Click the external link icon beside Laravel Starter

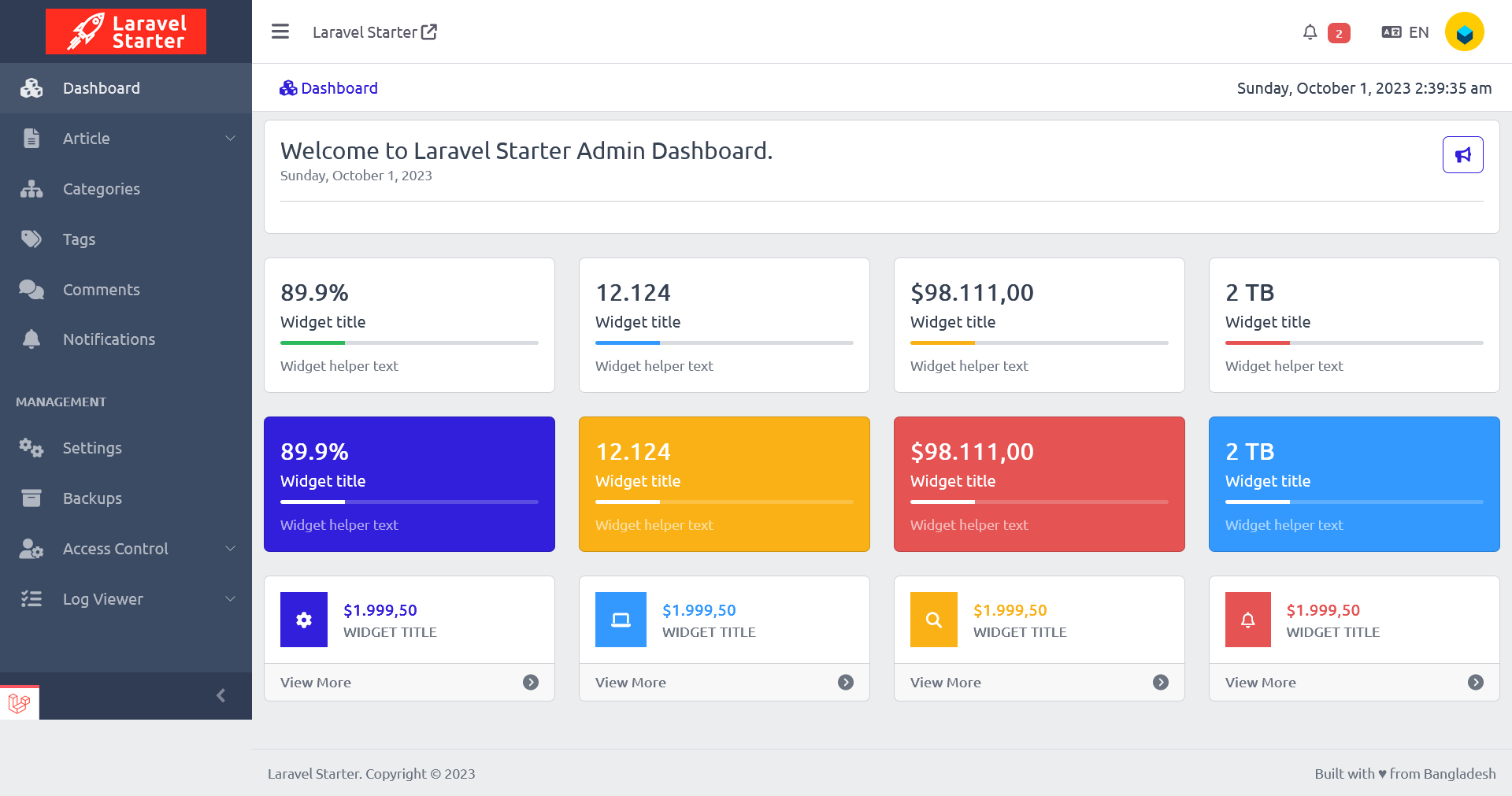pos(429,31)
